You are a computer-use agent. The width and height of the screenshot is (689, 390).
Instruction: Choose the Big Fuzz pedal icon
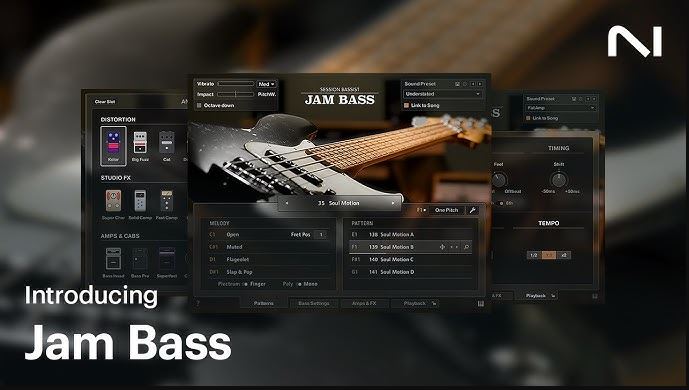pos(140,143)
